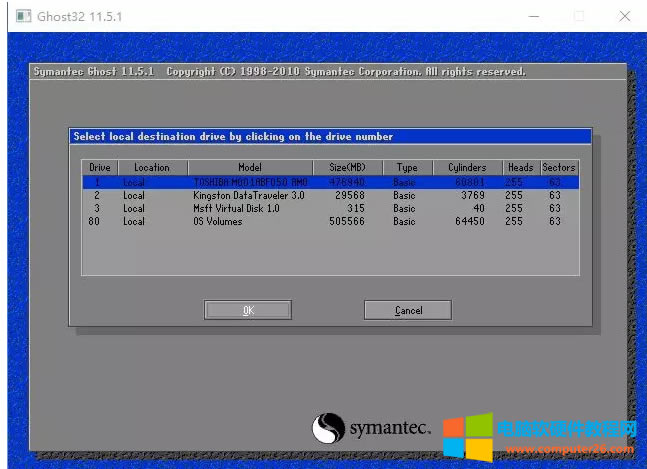Click the colorful Windows logo watermark

click(465, 437)
